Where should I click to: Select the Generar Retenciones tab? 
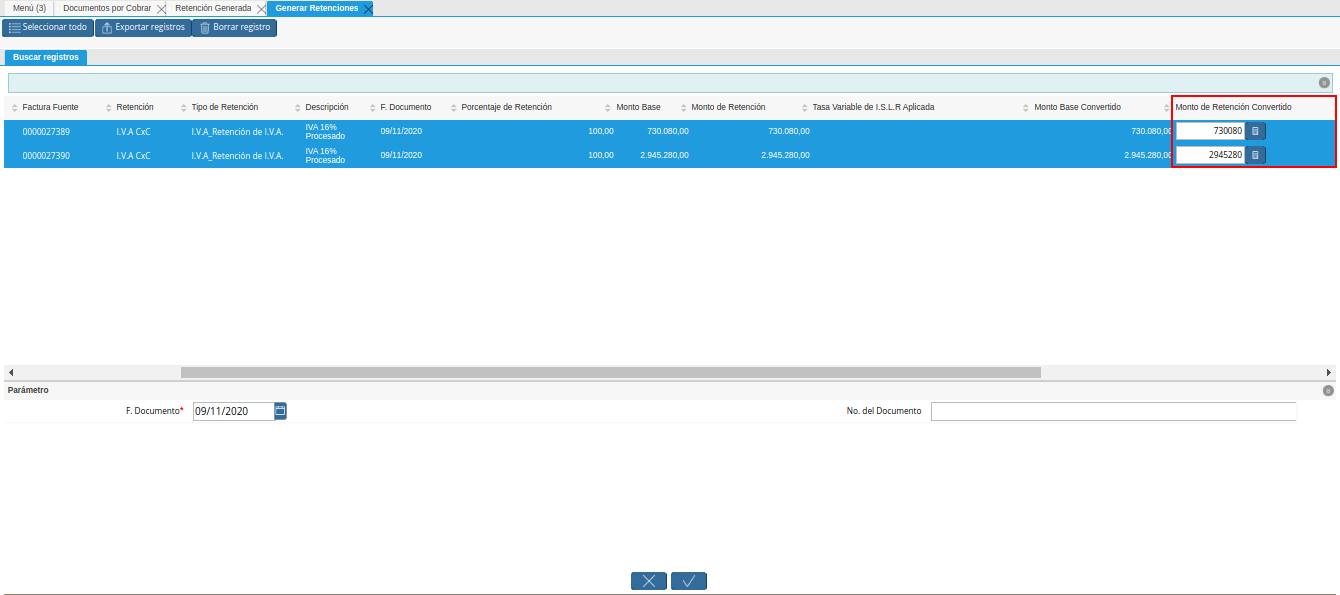click(316, 8)
